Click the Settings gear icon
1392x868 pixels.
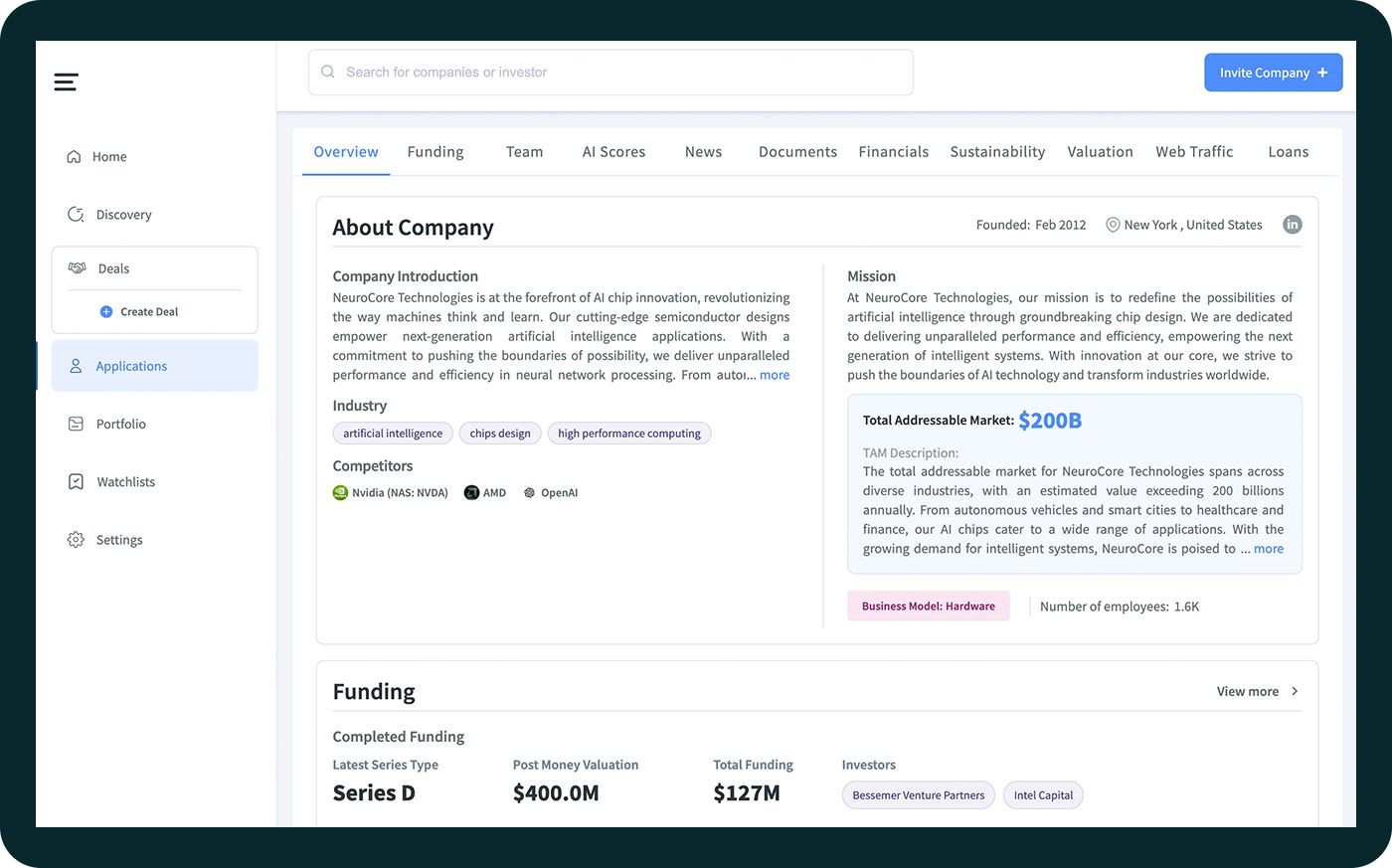pyautogui.click(x=76, y=539)
